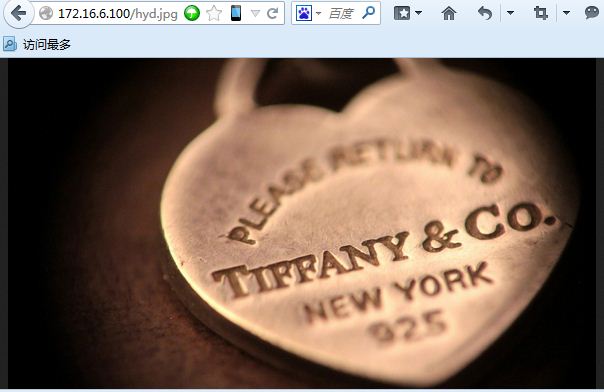The image size is (604, 392).
Task: Go to the home page icon
Action: click(449, 13)
